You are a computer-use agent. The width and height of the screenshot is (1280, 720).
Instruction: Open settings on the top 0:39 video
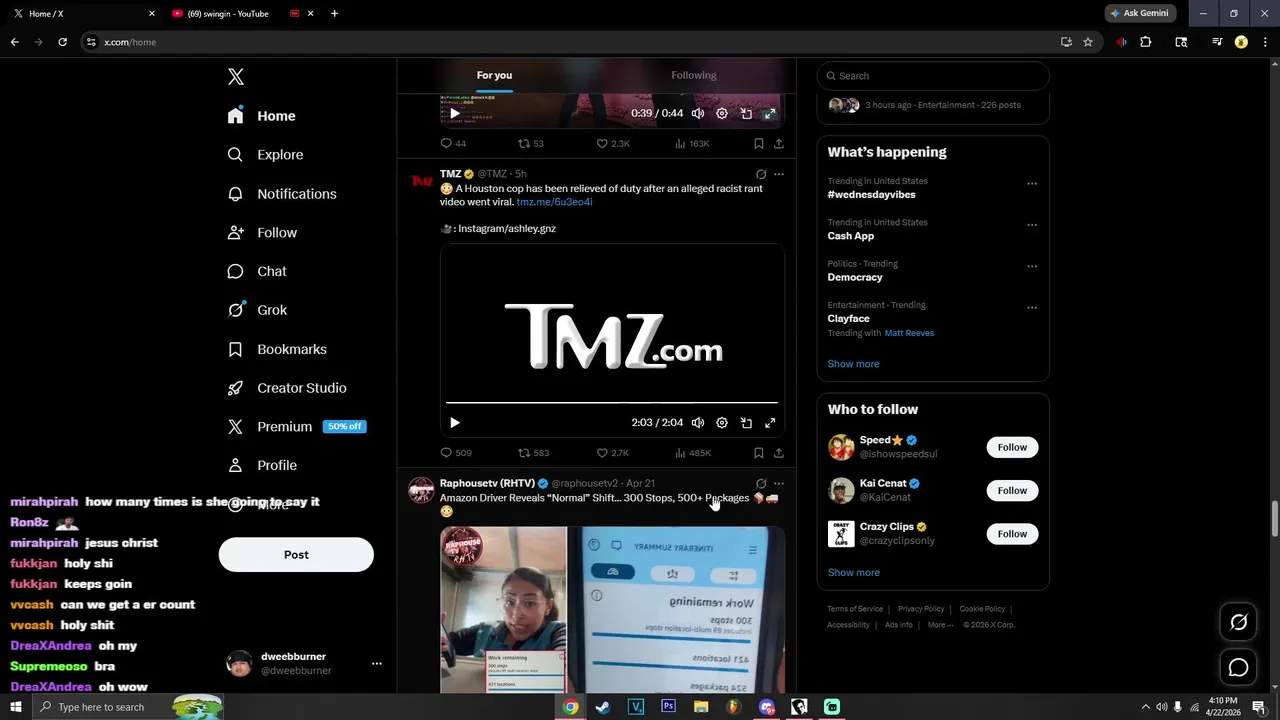[x=722, y=114]
